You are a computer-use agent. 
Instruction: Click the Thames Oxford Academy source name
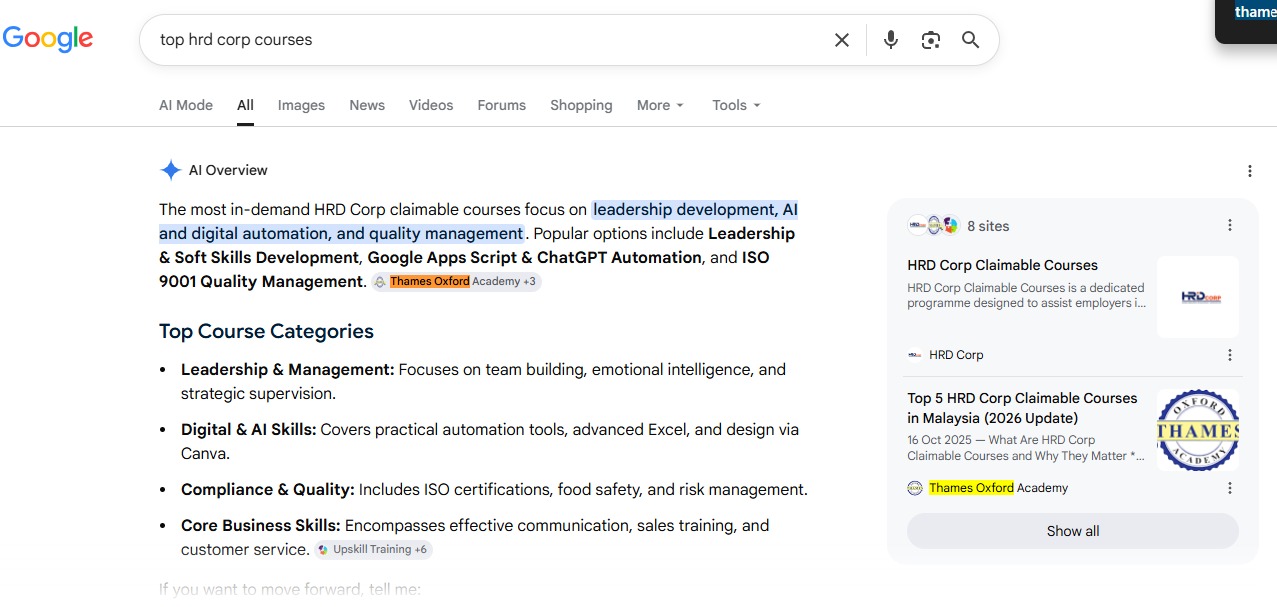998,488
